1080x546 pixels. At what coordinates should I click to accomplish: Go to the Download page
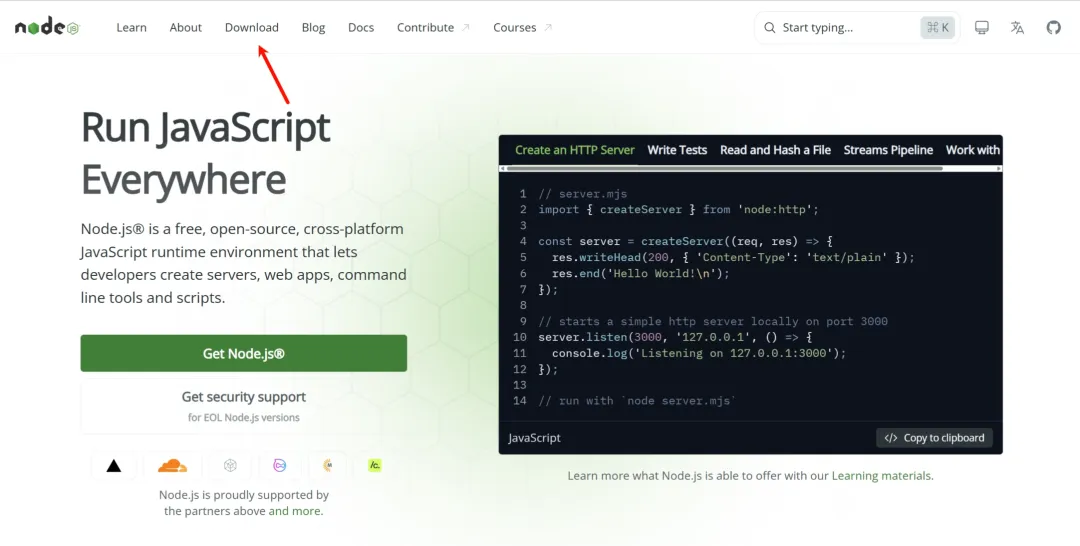pyautogui.click(x=251, y=28)
